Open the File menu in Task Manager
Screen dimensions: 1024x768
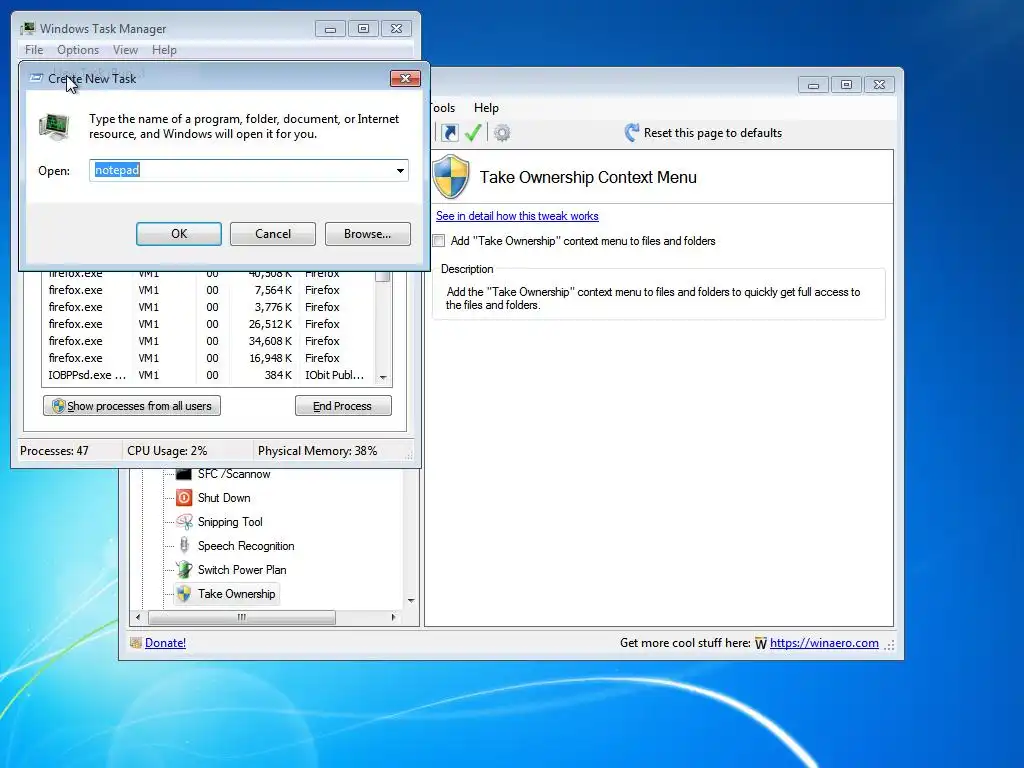34,50
